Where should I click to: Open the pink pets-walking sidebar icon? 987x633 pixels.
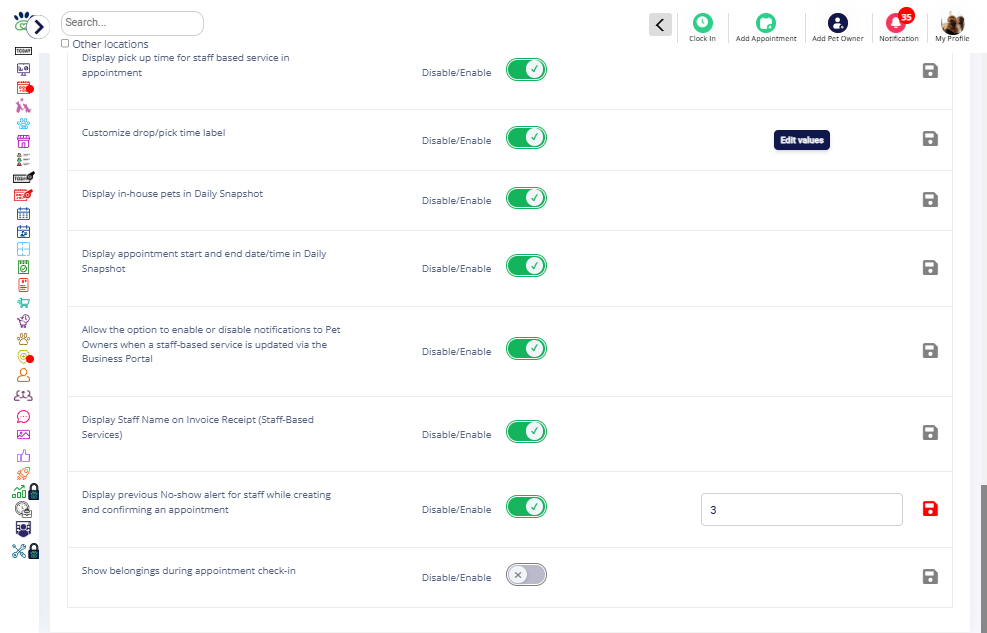(x=23, y=105)
